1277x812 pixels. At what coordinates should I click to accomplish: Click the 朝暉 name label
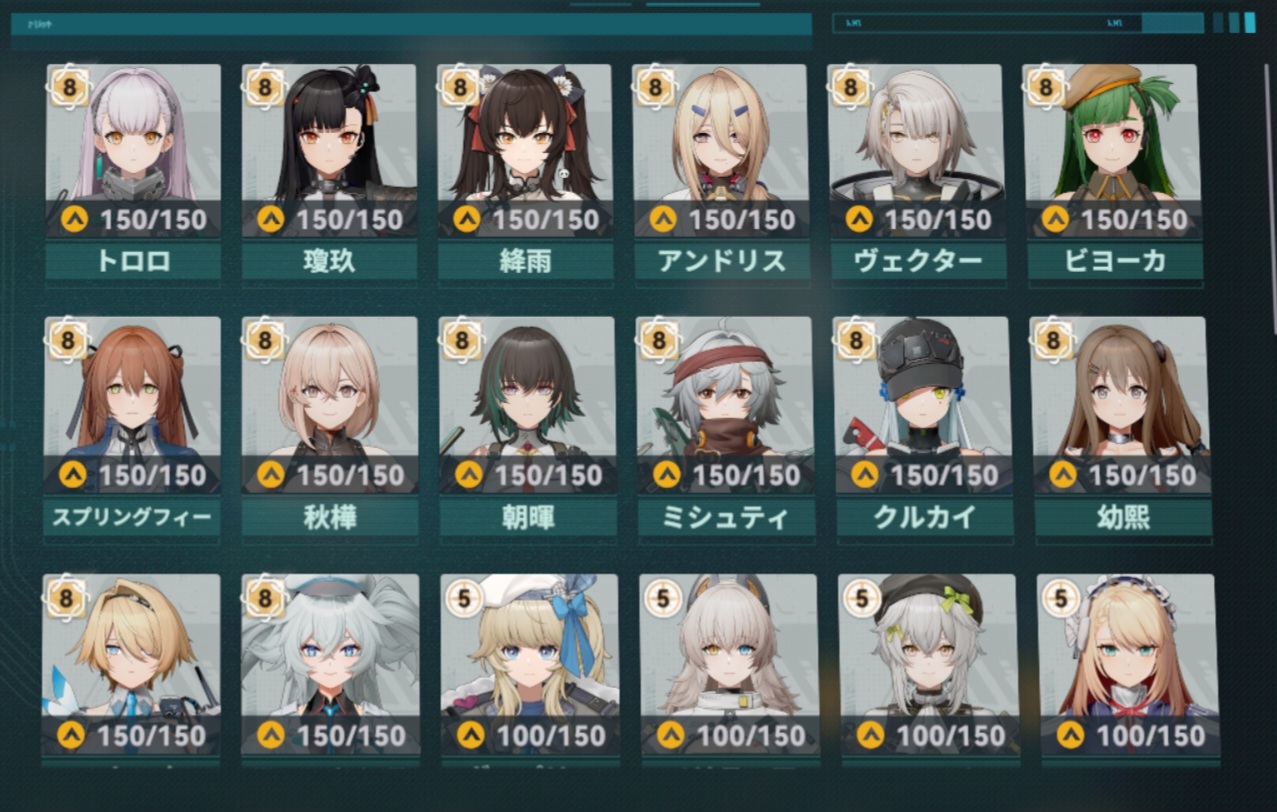tap(528, 517)
